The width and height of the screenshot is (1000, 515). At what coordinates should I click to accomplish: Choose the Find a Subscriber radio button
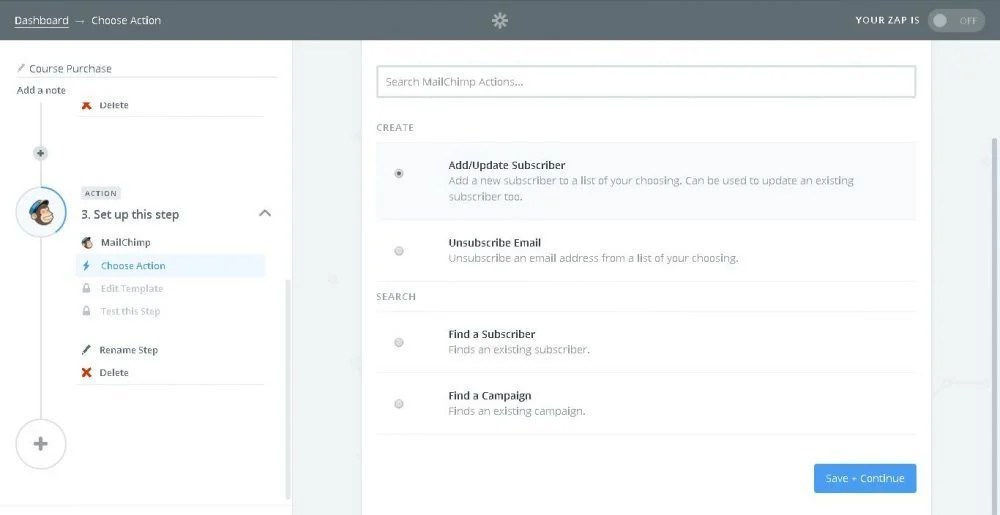399,342
